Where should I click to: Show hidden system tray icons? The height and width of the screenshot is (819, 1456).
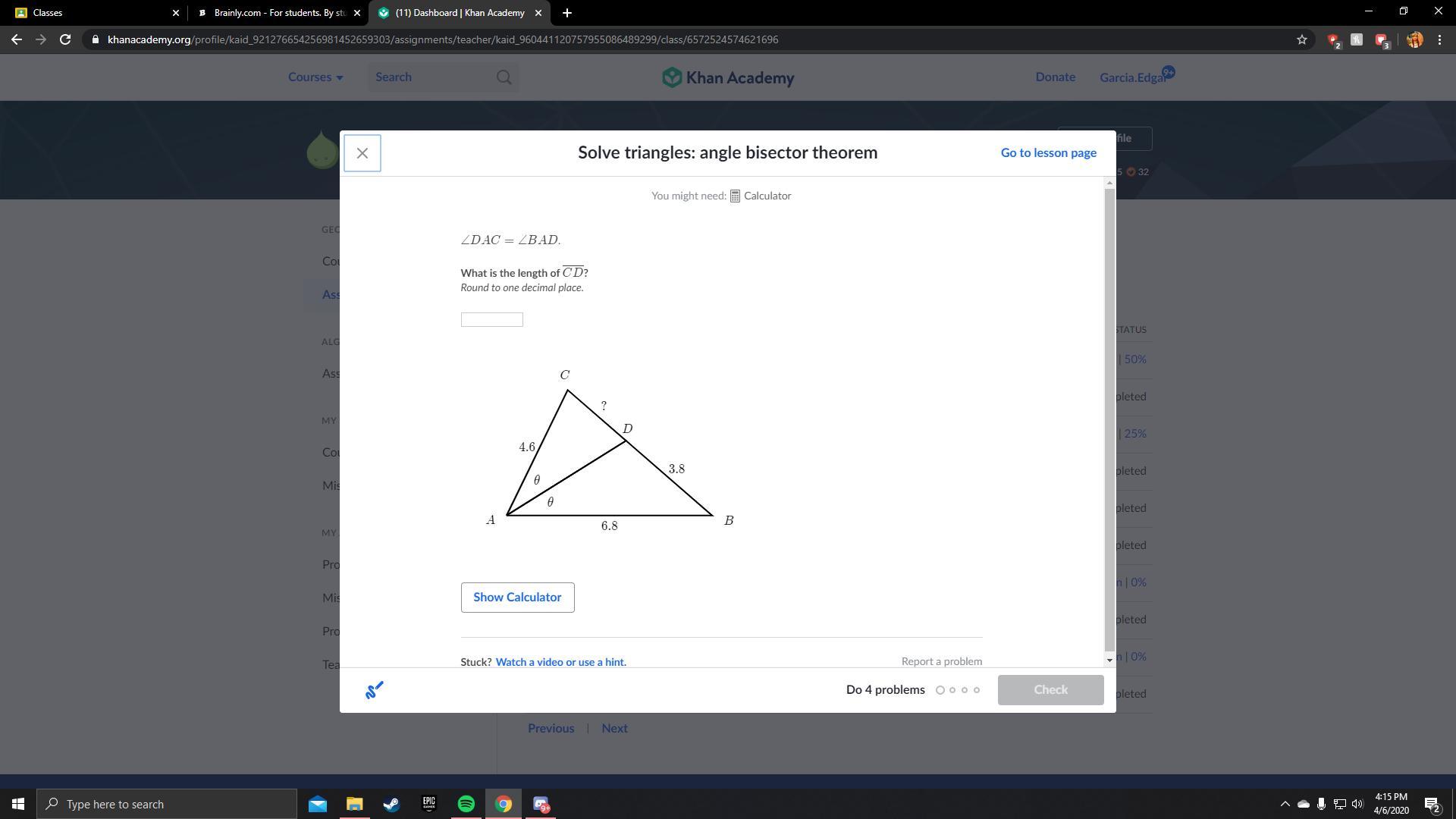tap(1285, 804)
